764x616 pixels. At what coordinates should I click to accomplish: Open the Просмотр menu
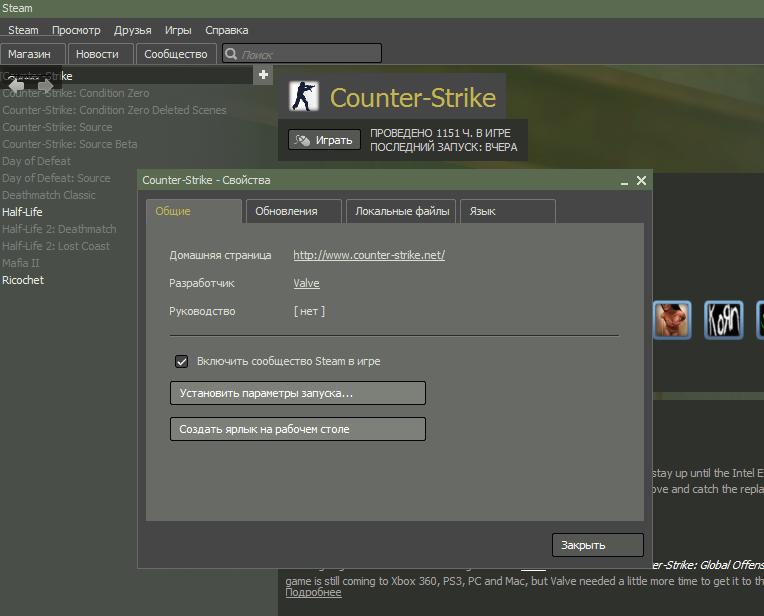coord(76,30)
